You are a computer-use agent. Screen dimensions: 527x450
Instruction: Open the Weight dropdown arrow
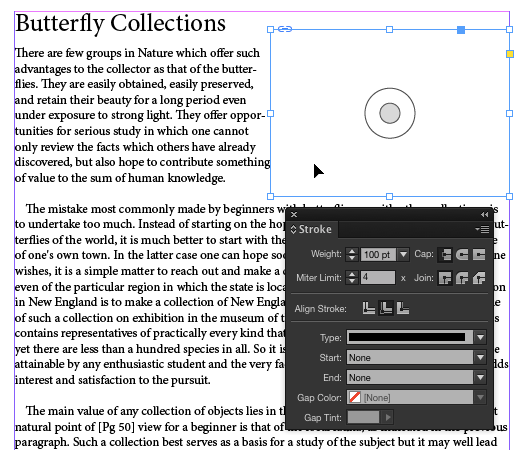[x=403, y=254]
